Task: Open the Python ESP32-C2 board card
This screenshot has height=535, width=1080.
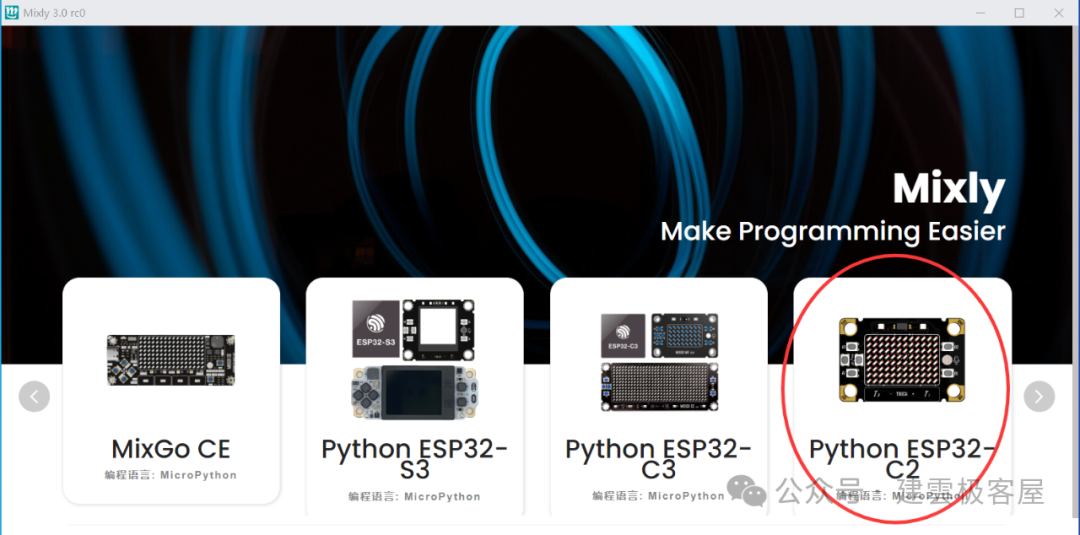Action: 902,397
